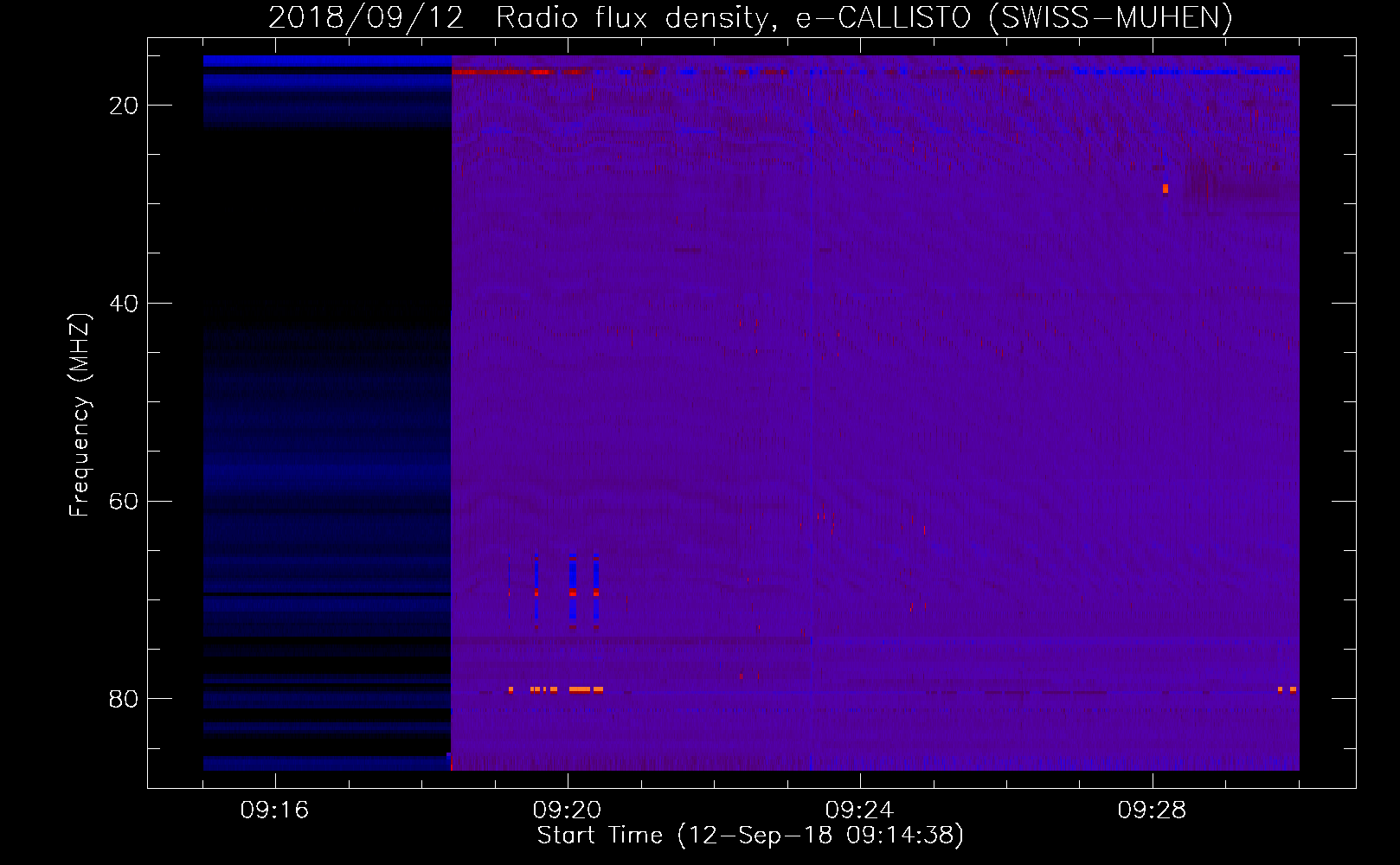
Task: Click the time tick label '09:24'
Action: click(x=859, y=811)
